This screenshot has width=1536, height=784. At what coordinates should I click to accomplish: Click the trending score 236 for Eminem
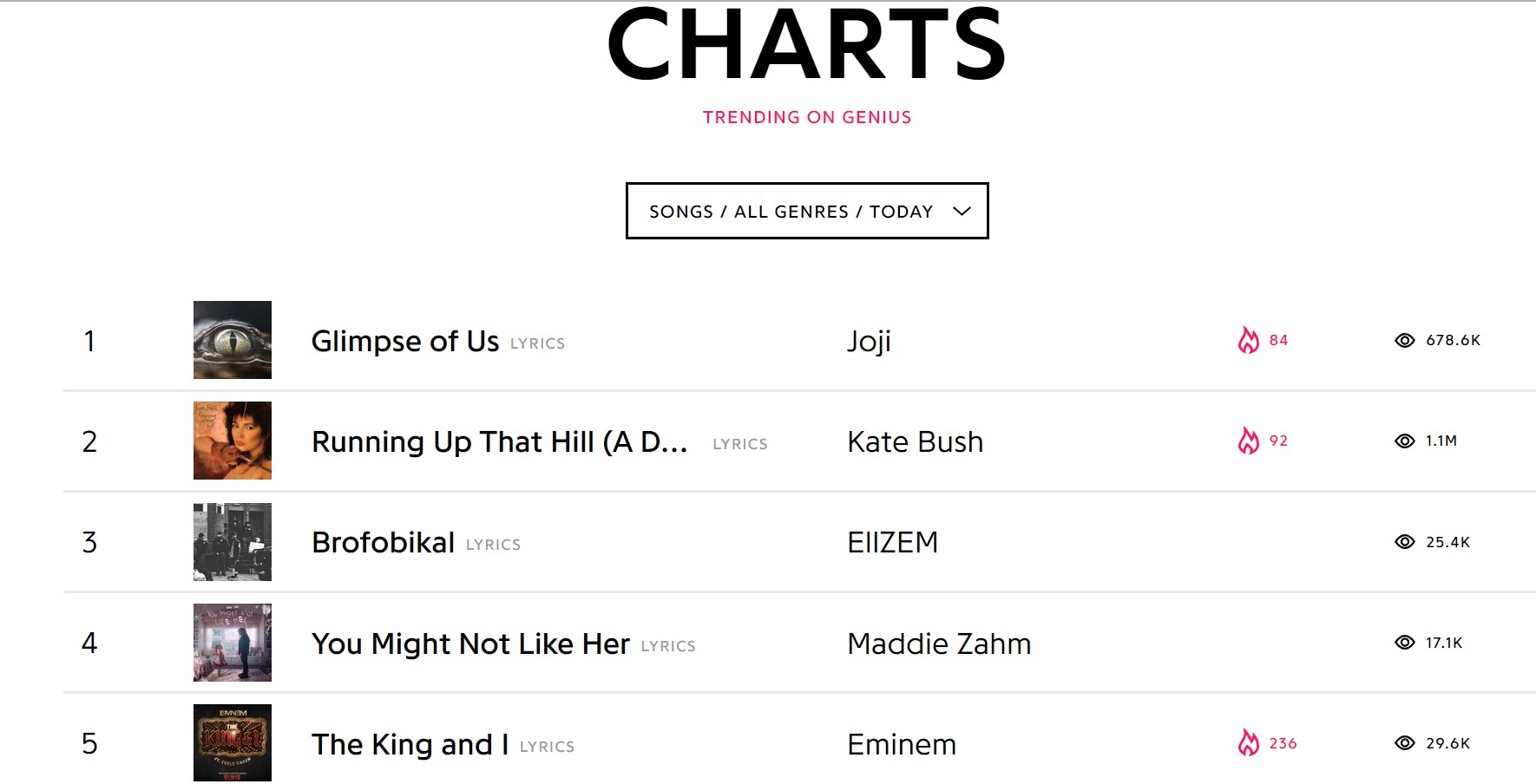1282,743
